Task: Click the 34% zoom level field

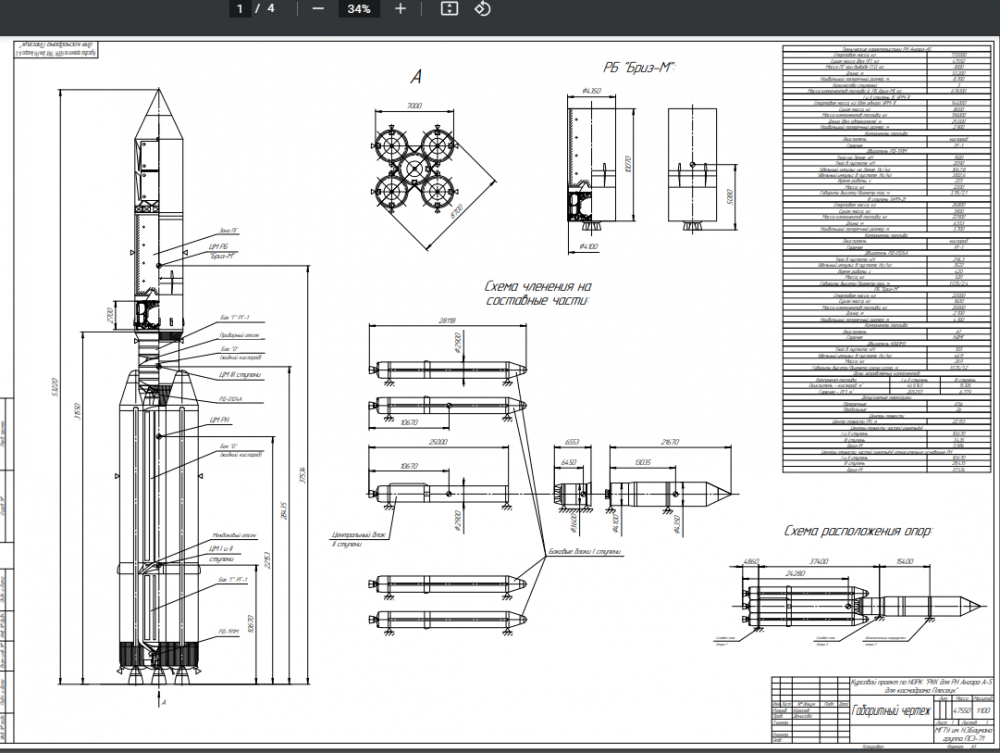Action: point(358,9)
